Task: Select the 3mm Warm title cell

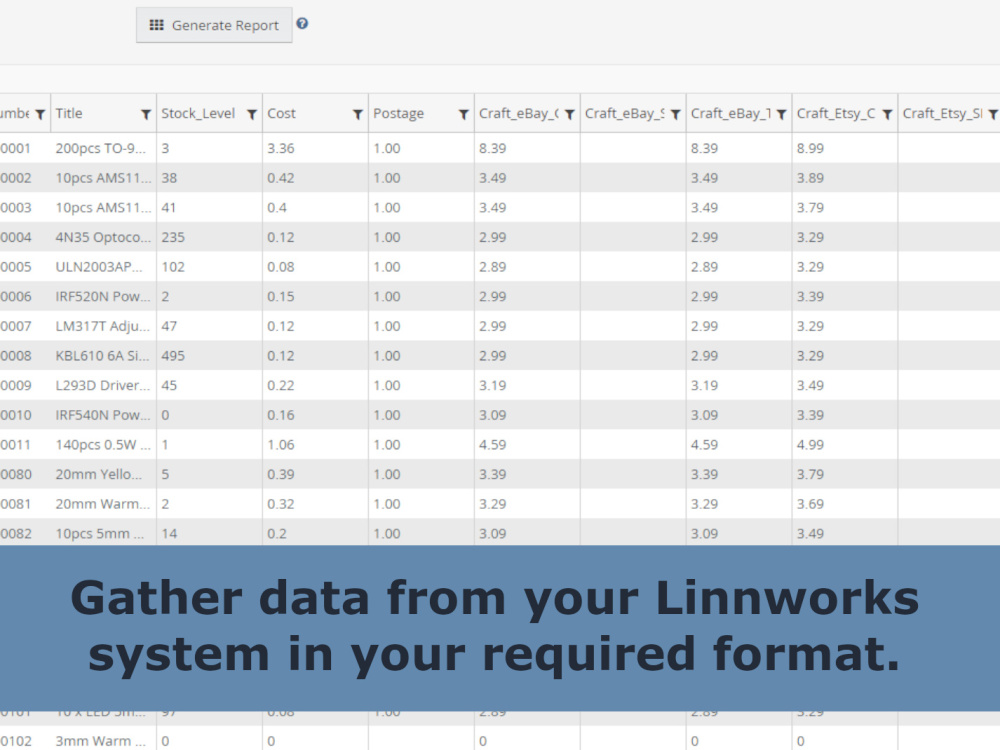Action: click(x=101, y=741)
